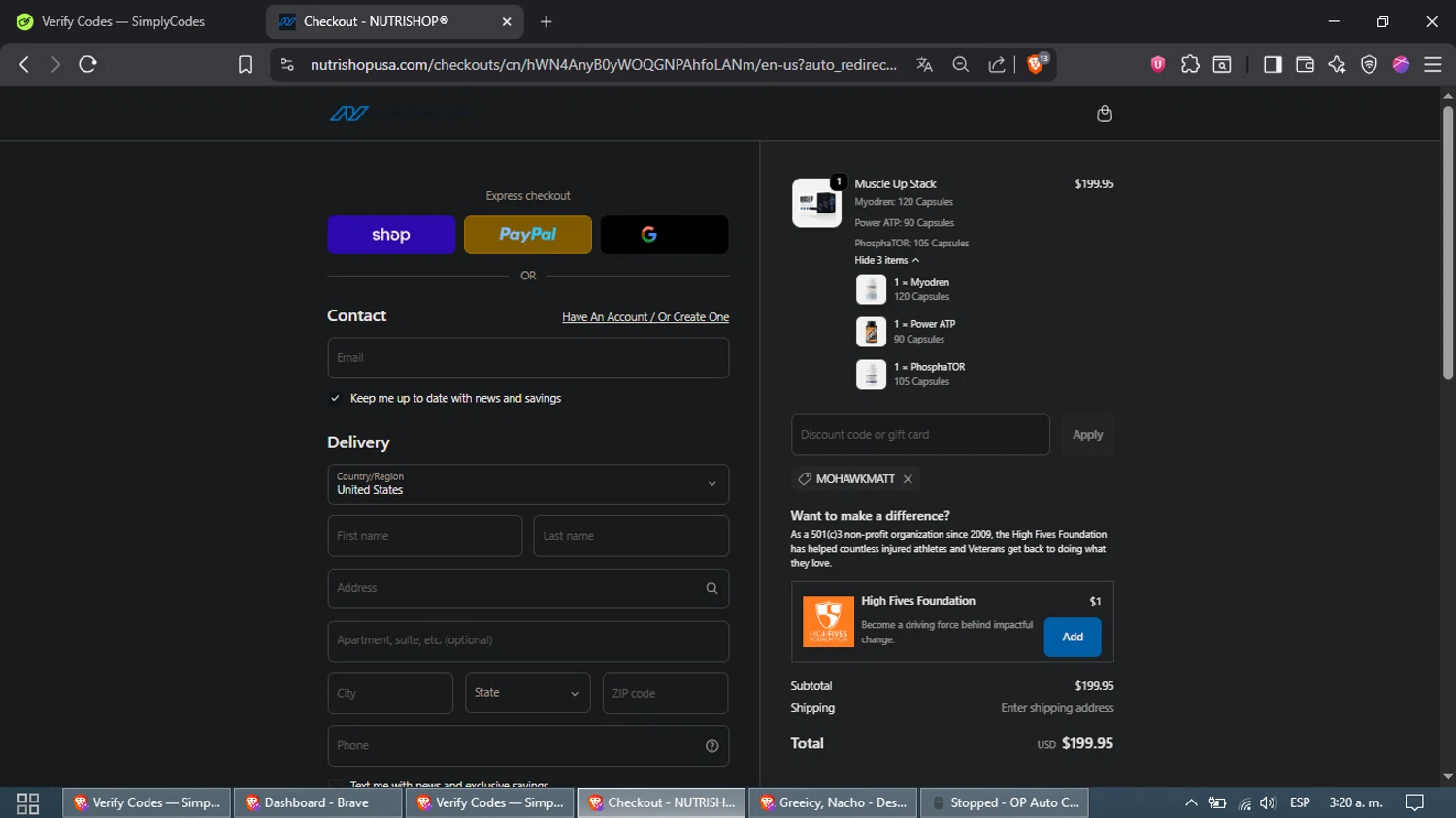Close the Checkout - NUTRISHOP tab
Image resolution: width=1456 pixels, height=818 pixels.
507,21
